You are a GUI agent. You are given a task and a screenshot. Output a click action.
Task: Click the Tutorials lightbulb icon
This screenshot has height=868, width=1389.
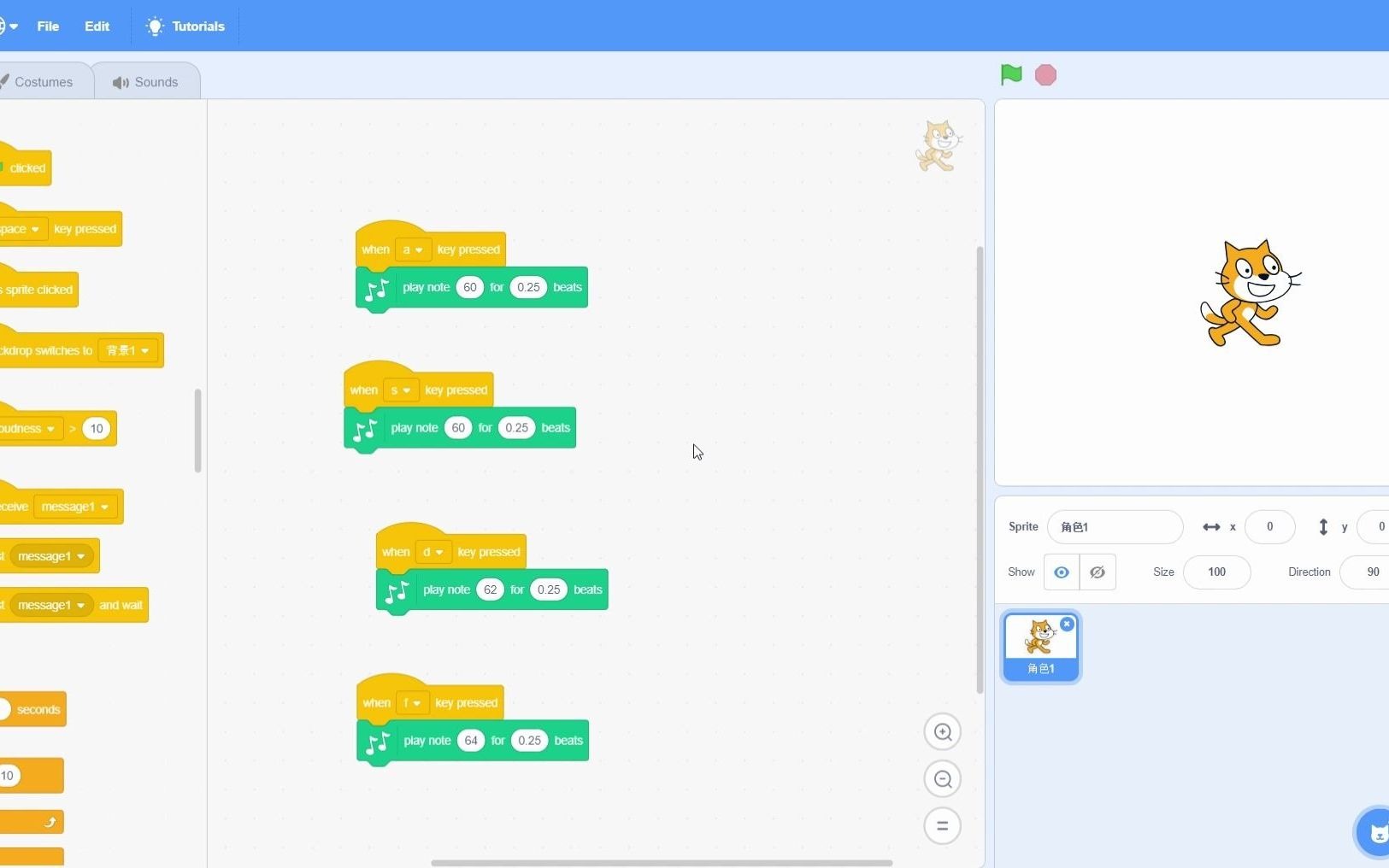tap(154, 26)
